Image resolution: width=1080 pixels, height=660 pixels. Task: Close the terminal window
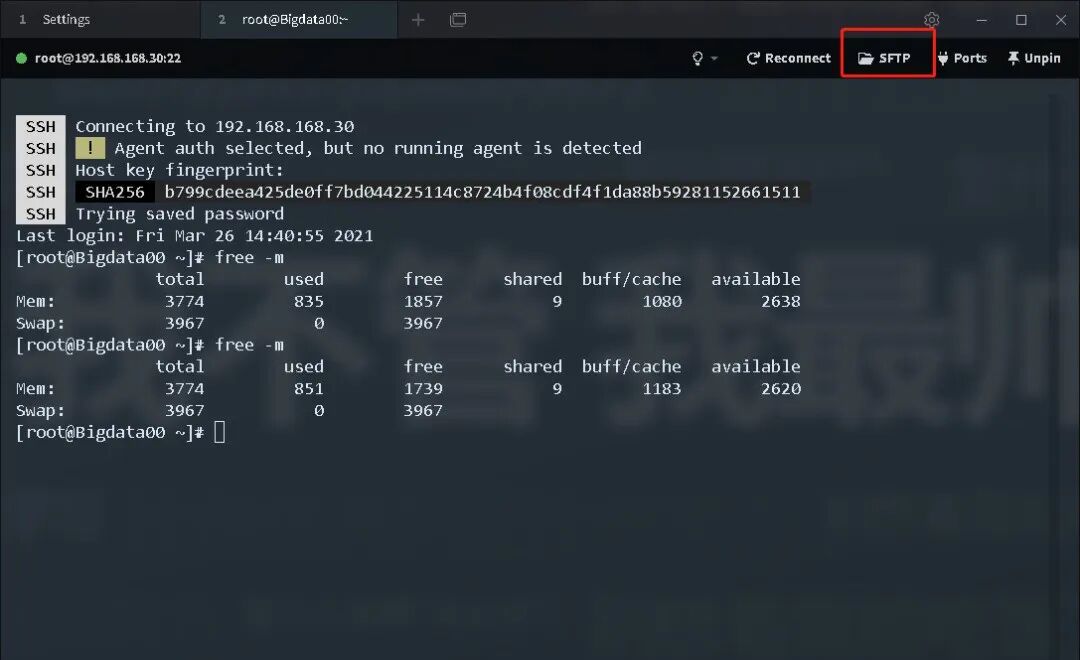[x=1061, y=20]
